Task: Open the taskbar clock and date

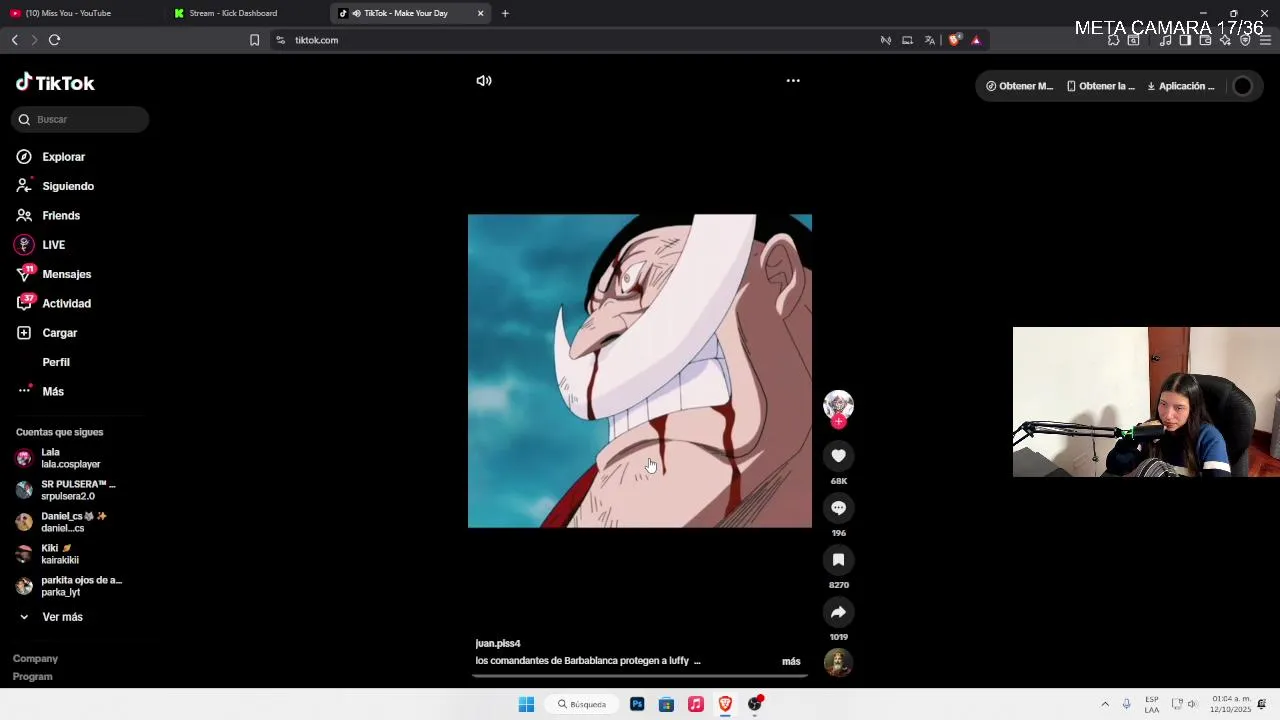Action: coord(1230,704)
